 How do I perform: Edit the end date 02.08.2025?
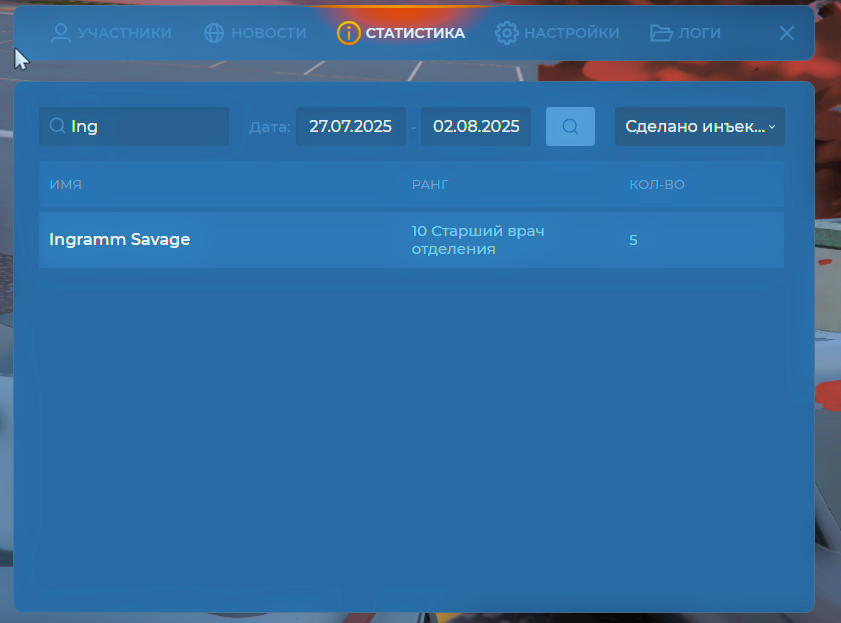[476, 127]
